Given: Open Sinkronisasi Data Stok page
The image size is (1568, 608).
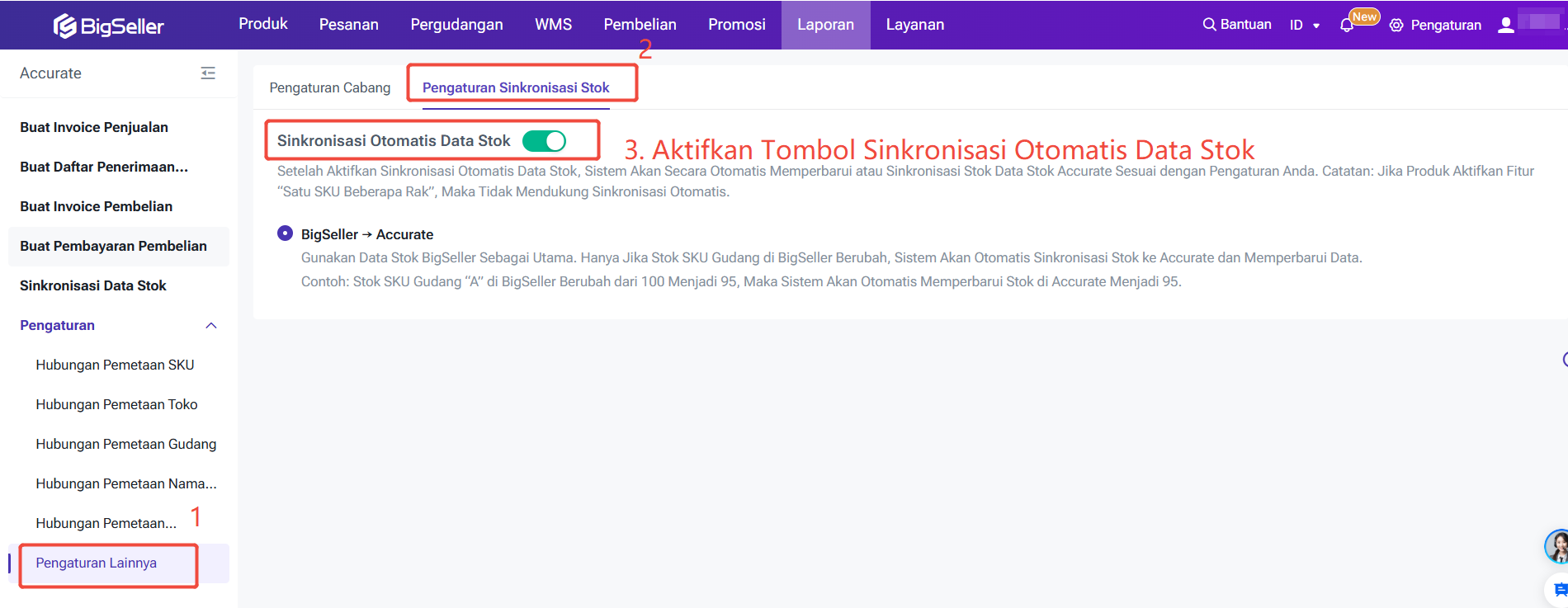Looking at the screenshot, I should click(93, 285).
